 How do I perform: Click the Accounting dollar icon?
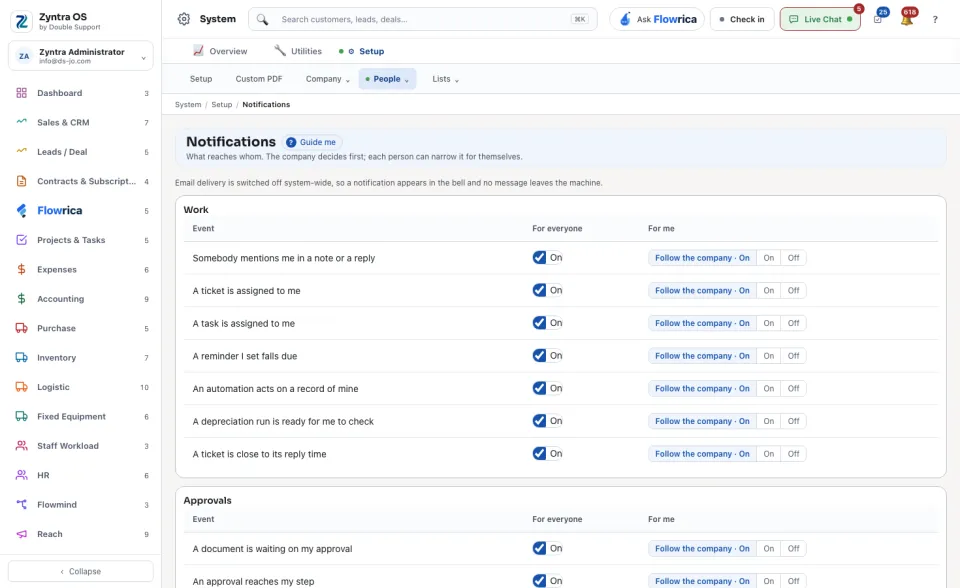pos(21,299)
